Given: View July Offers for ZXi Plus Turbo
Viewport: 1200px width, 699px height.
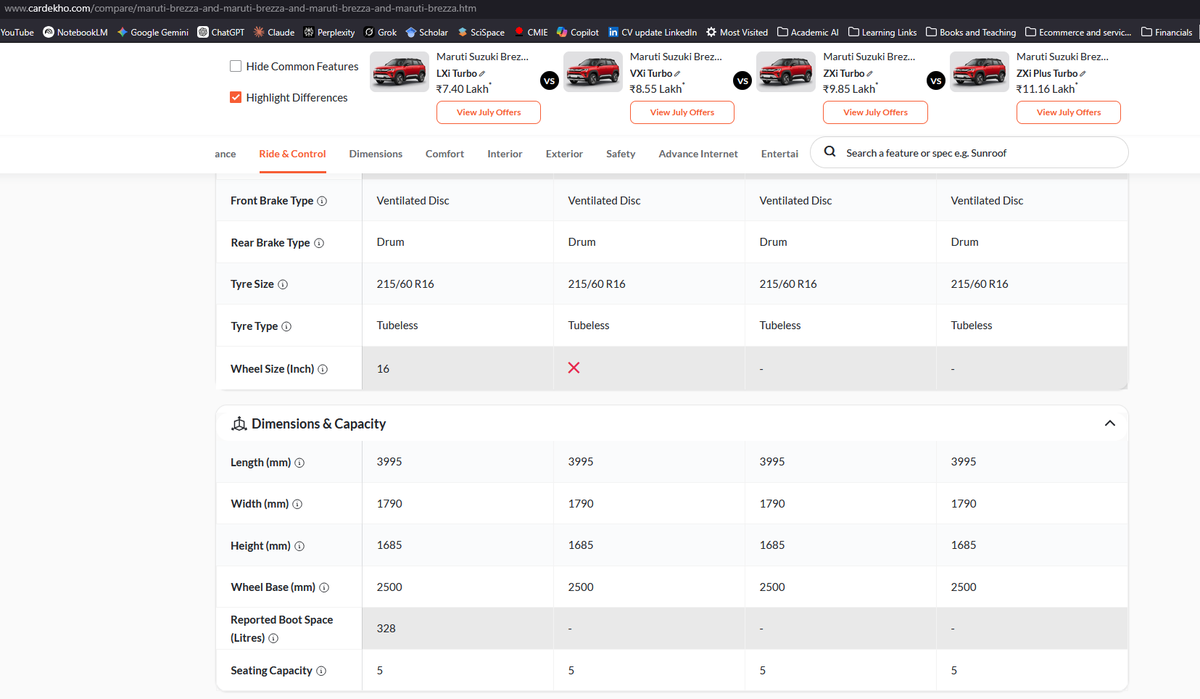Looking at the screenshot, I should (x=1068, y=112).
